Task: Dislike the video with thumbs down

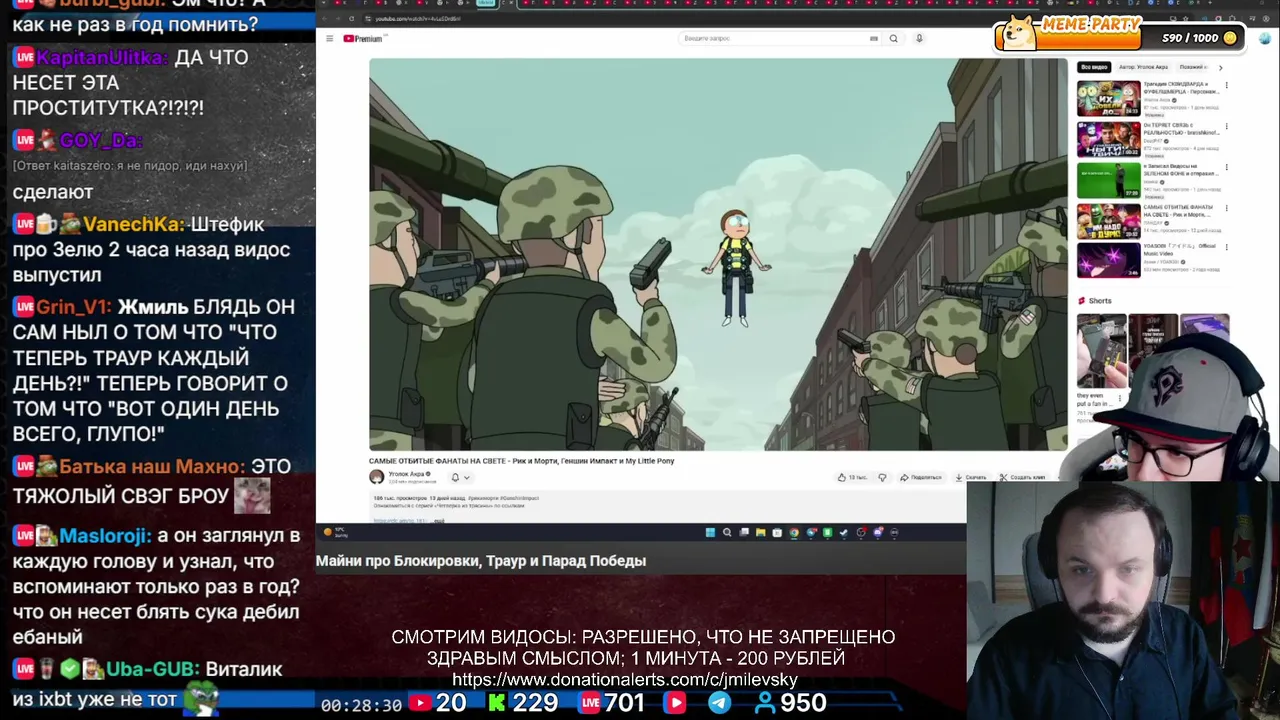Action: pyautogui.click(x=882, y=477)
